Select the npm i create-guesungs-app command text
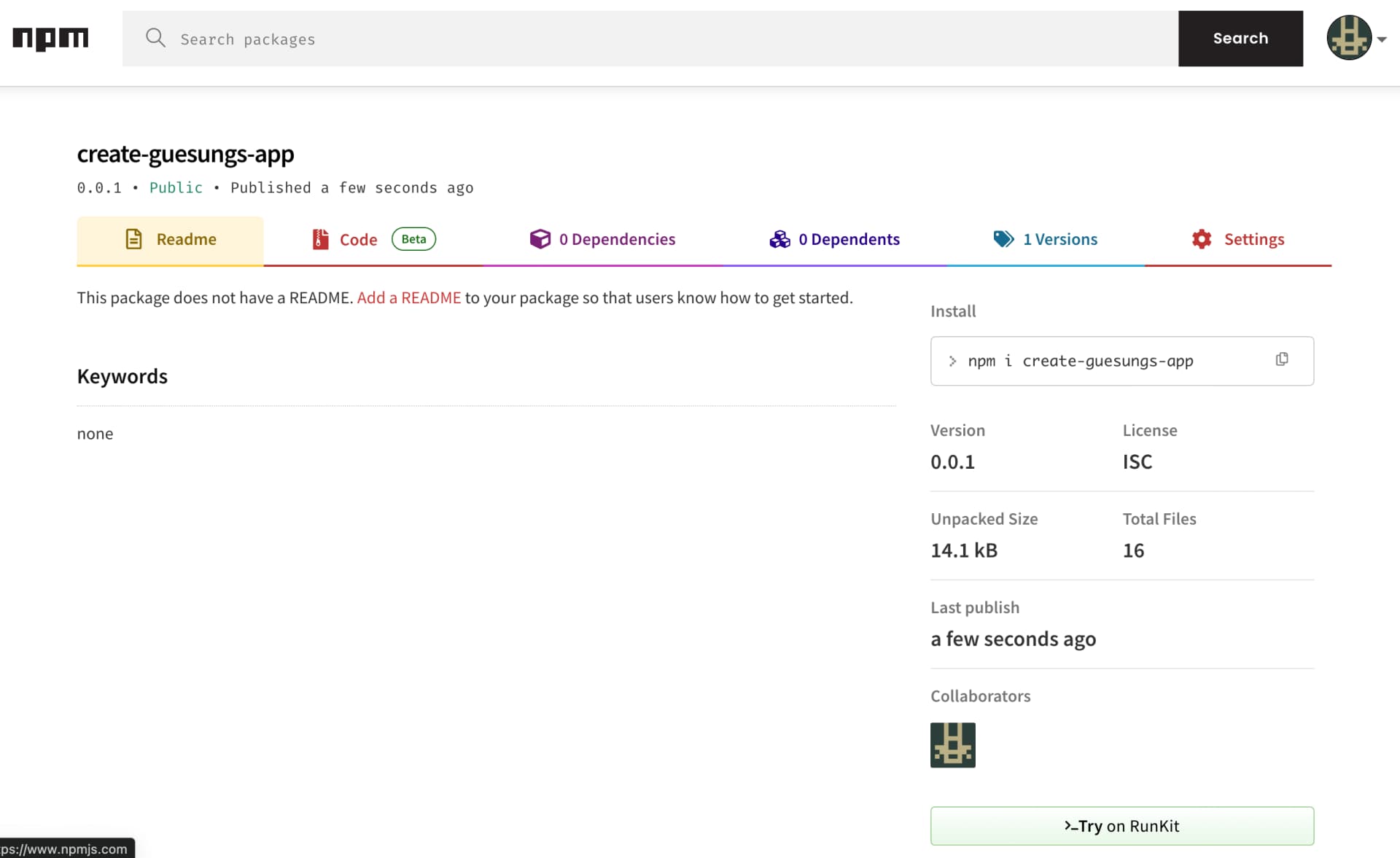The image size is (1400, 858). pyautogui.click(x=1080, y=362)
